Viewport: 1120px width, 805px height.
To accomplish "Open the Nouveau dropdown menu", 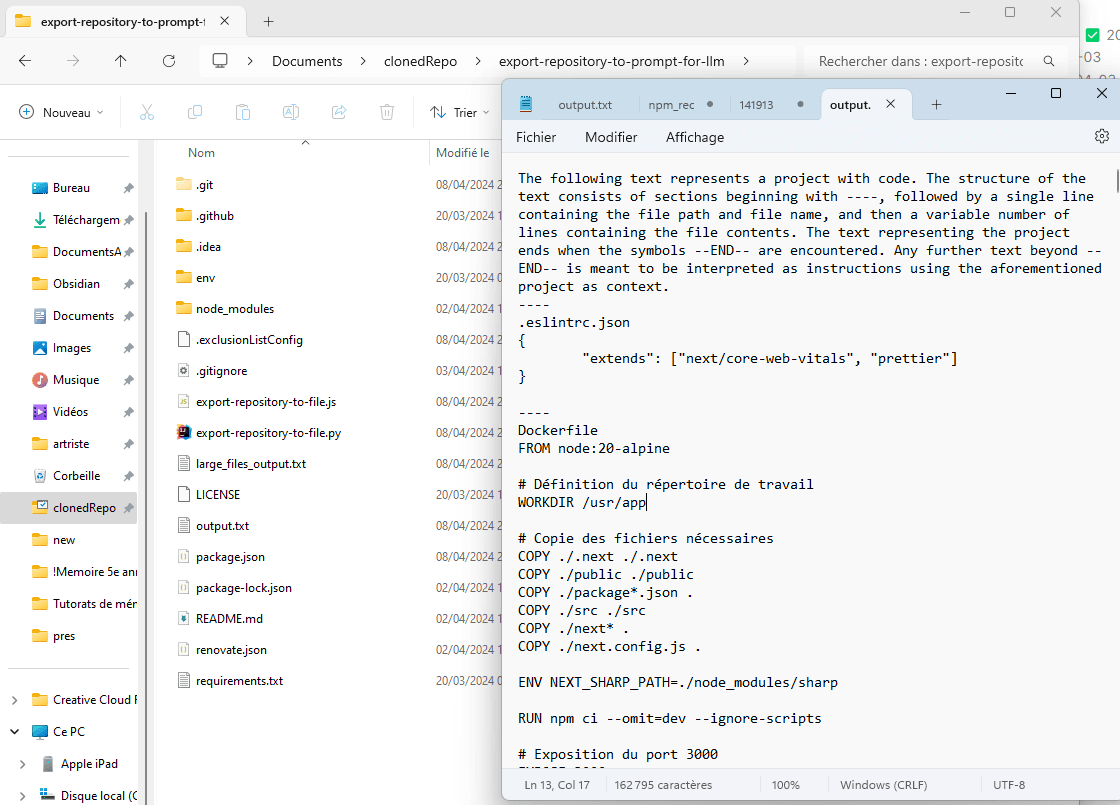I will point(61,113).
